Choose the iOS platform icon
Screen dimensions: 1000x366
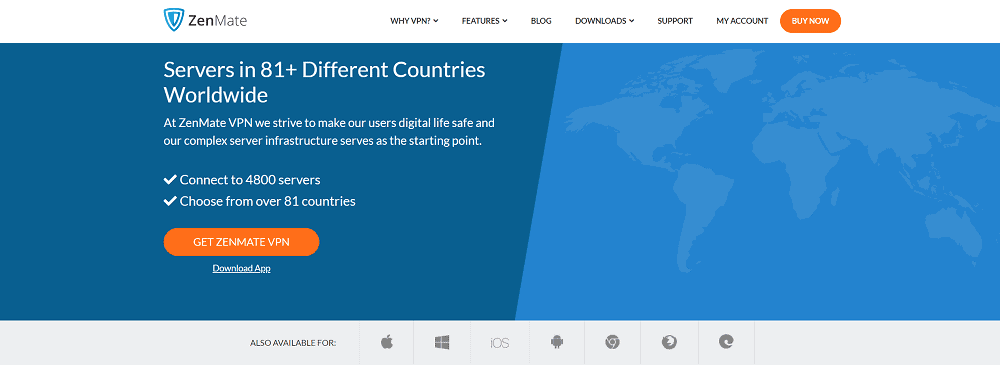500,343
